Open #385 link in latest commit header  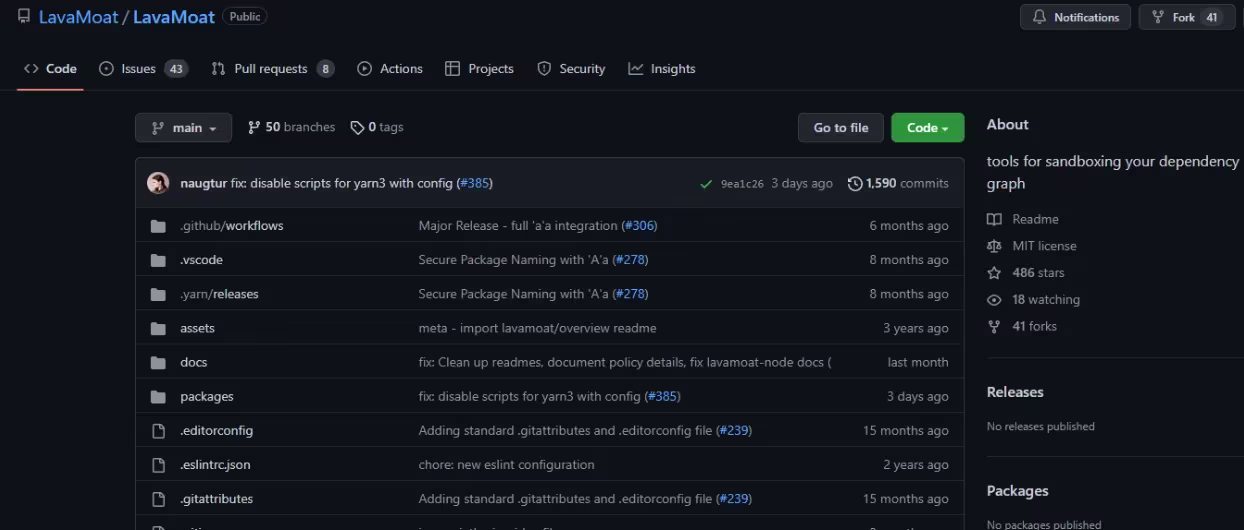(474, 184)
